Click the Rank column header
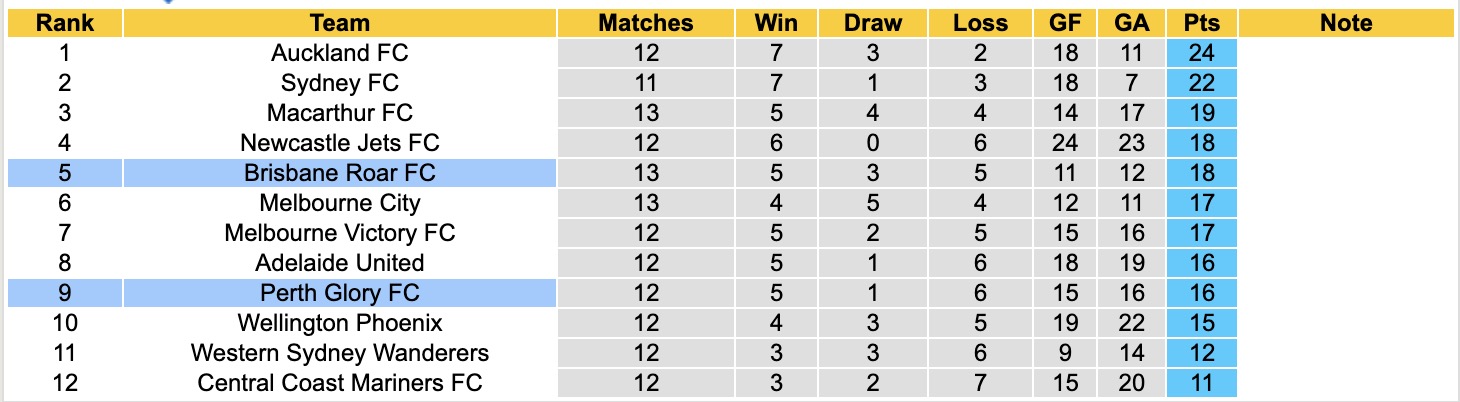Screen dimensions: 1460x402 (64, 23)
